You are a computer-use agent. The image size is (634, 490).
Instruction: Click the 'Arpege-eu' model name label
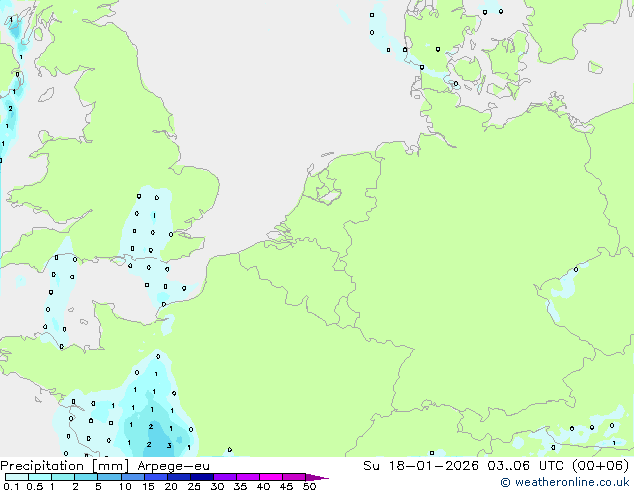point(173,466)
